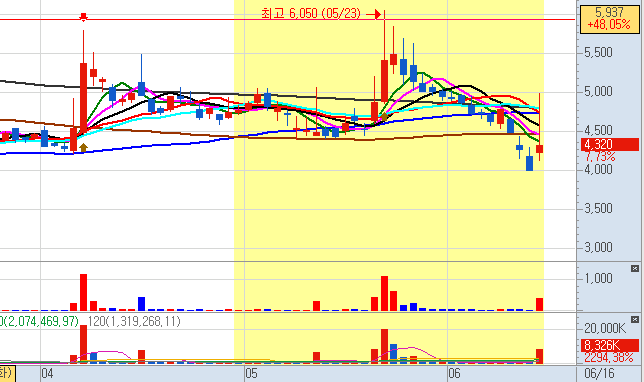This screenshot has width=644, height=382.
Task: Click the red current price tag 4,320
Action: 610,145
